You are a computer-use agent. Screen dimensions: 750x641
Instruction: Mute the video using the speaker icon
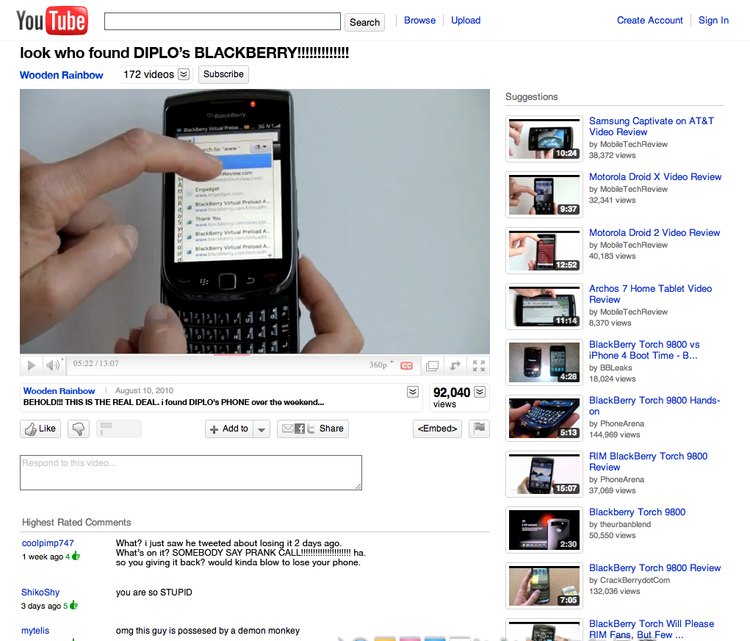click(x=53, y=365)
